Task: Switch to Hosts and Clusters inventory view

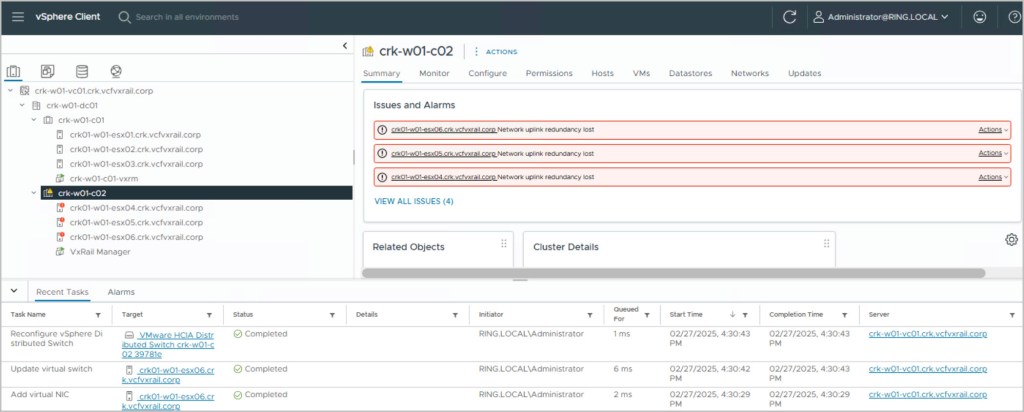Action: point(14,72)
